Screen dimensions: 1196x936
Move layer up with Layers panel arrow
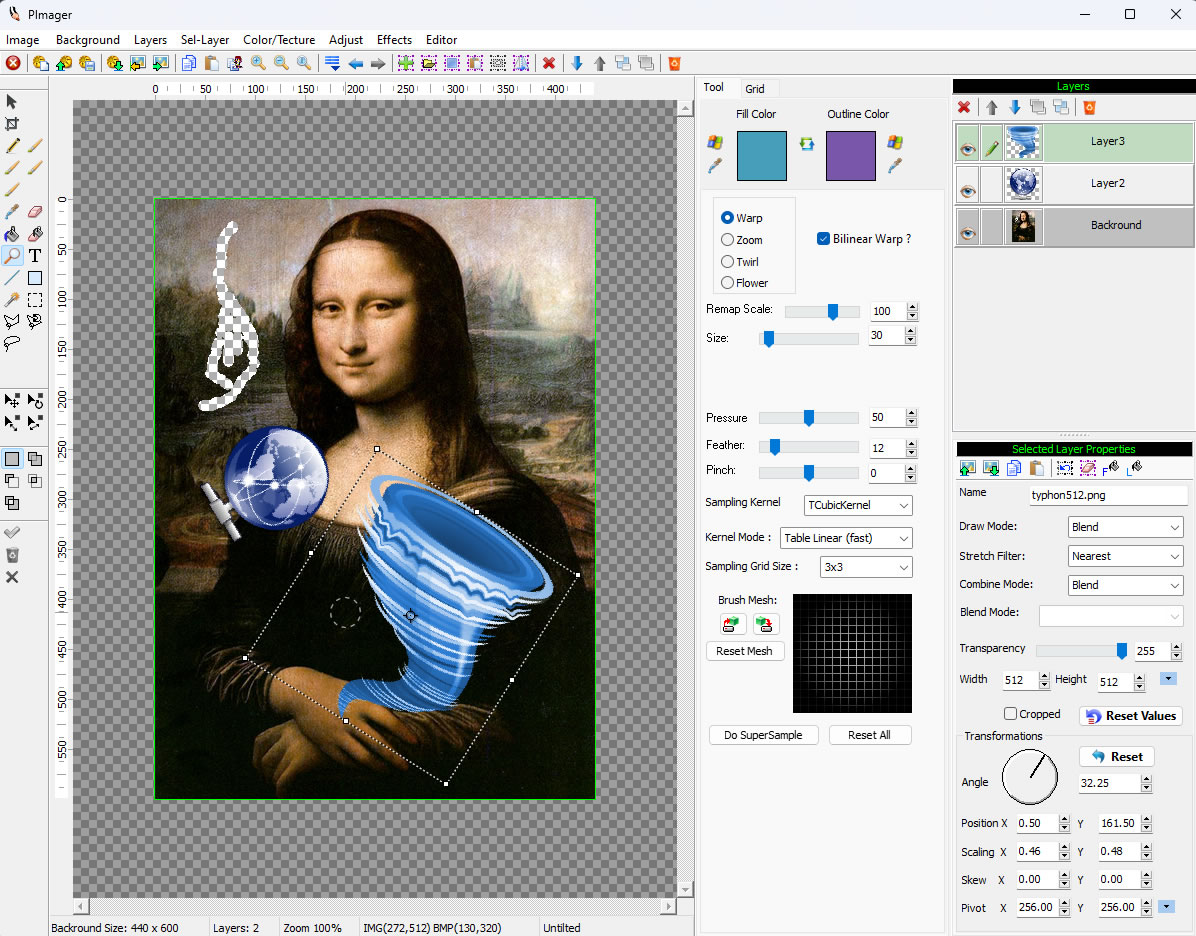992,108
